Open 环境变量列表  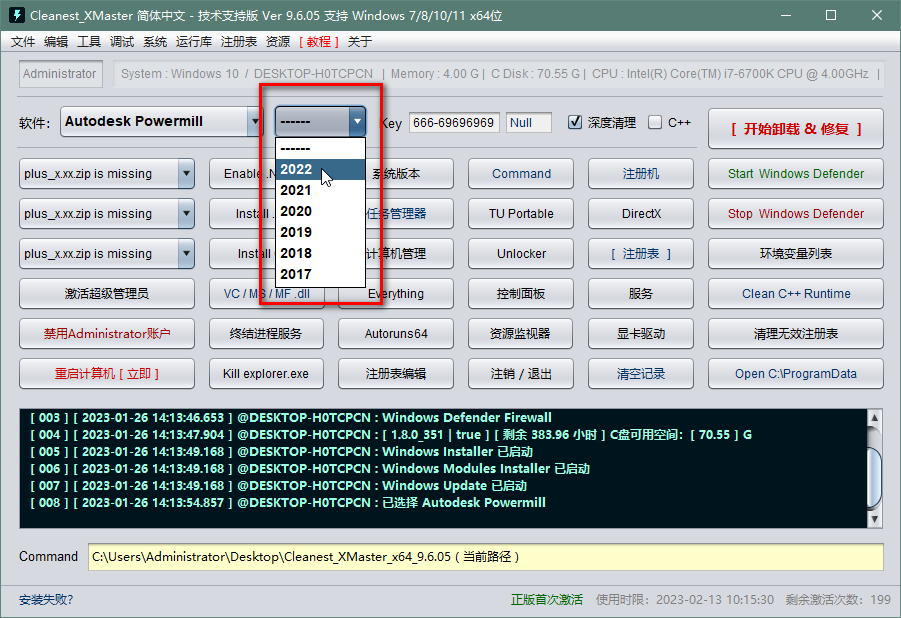pos(795,254)
